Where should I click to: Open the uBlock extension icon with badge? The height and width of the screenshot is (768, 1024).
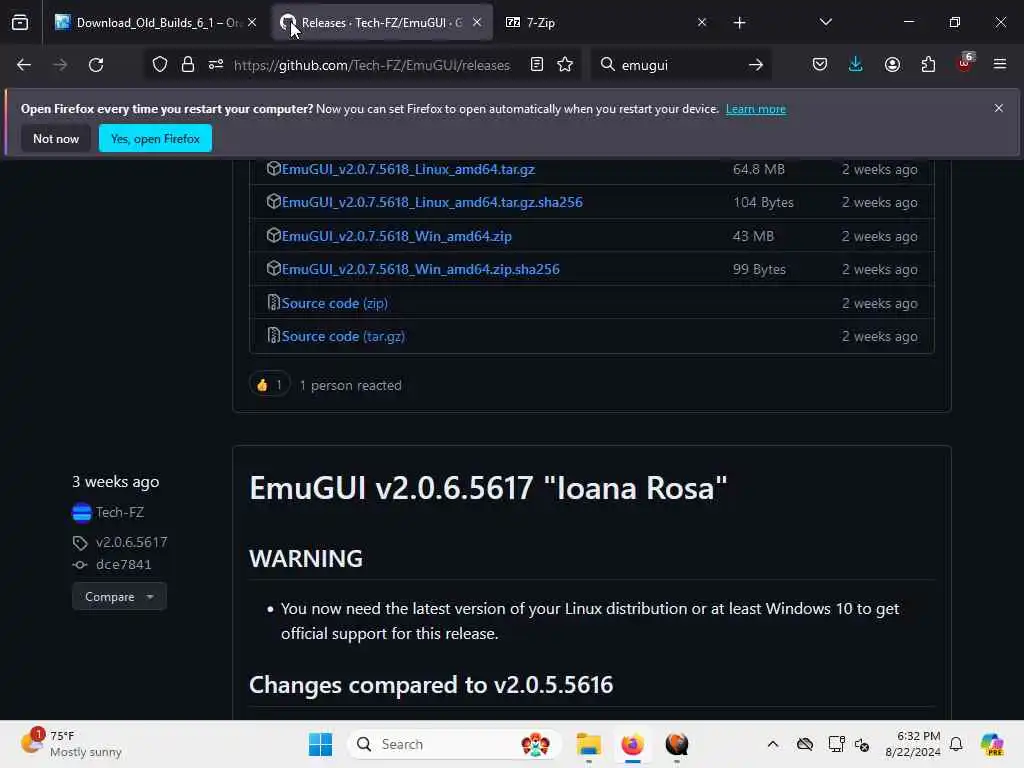965,63
